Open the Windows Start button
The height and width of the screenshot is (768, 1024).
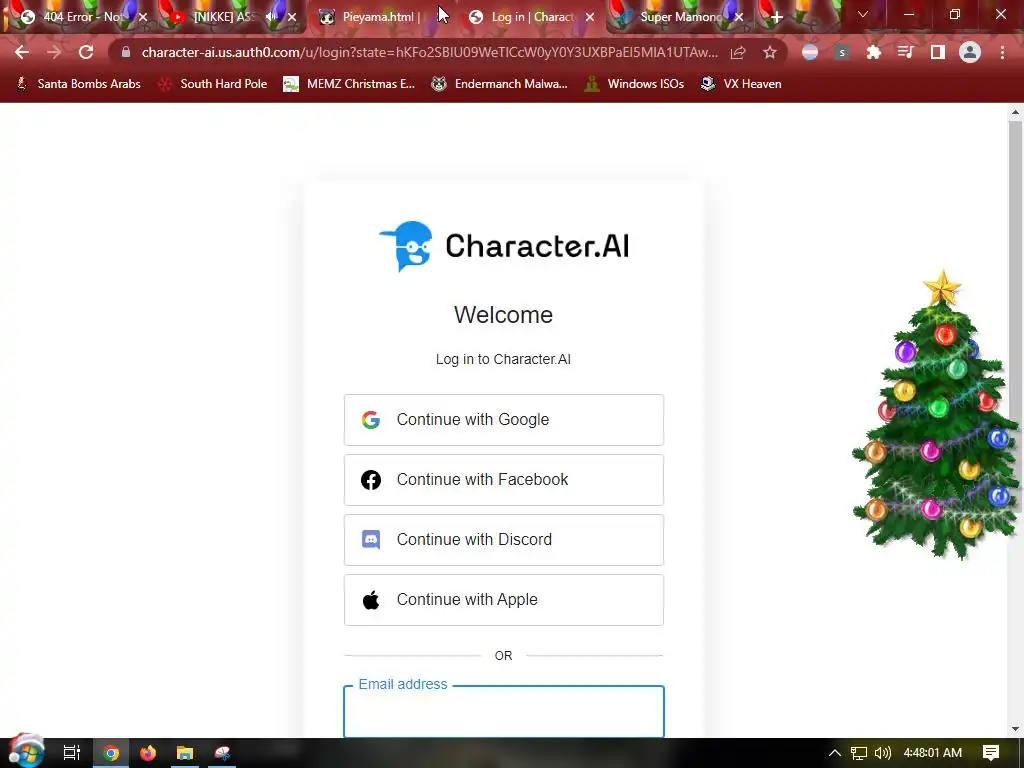pyautogui.click(x=26, y=752)
